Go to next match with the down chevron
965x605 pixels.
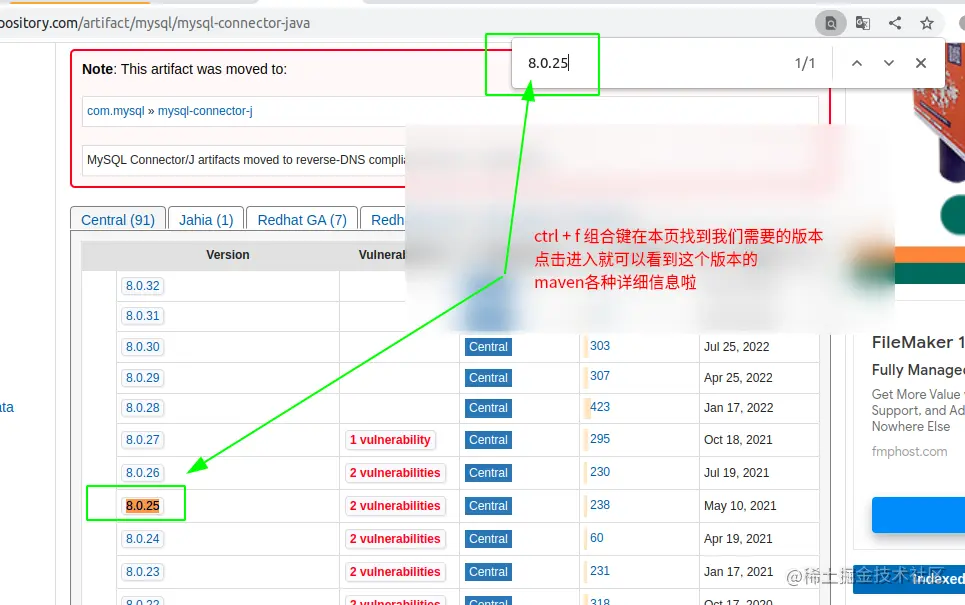[888, 62]
